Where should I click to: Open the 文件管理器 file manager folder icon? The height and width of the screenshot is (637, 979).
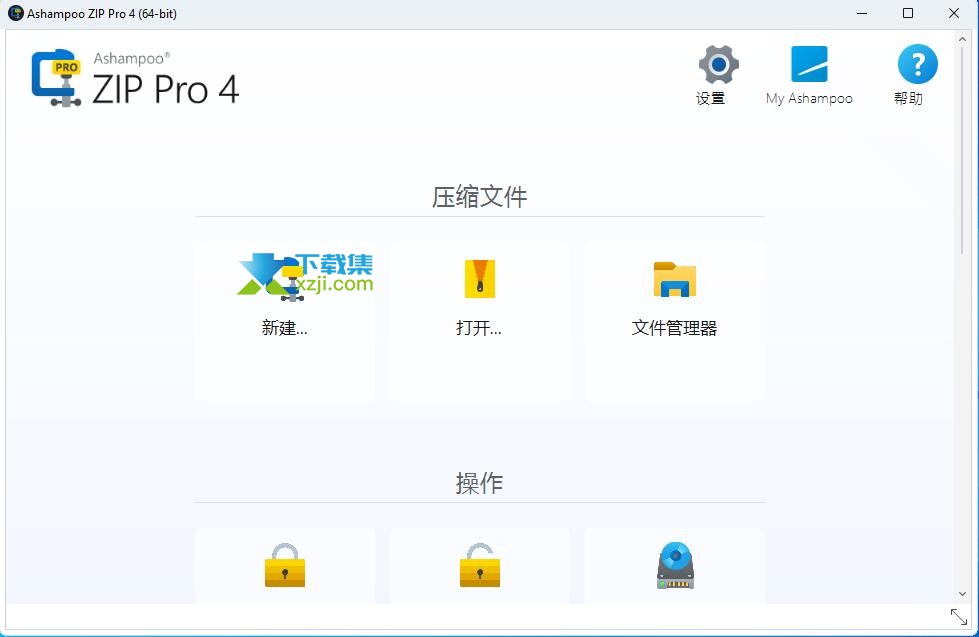675,279
